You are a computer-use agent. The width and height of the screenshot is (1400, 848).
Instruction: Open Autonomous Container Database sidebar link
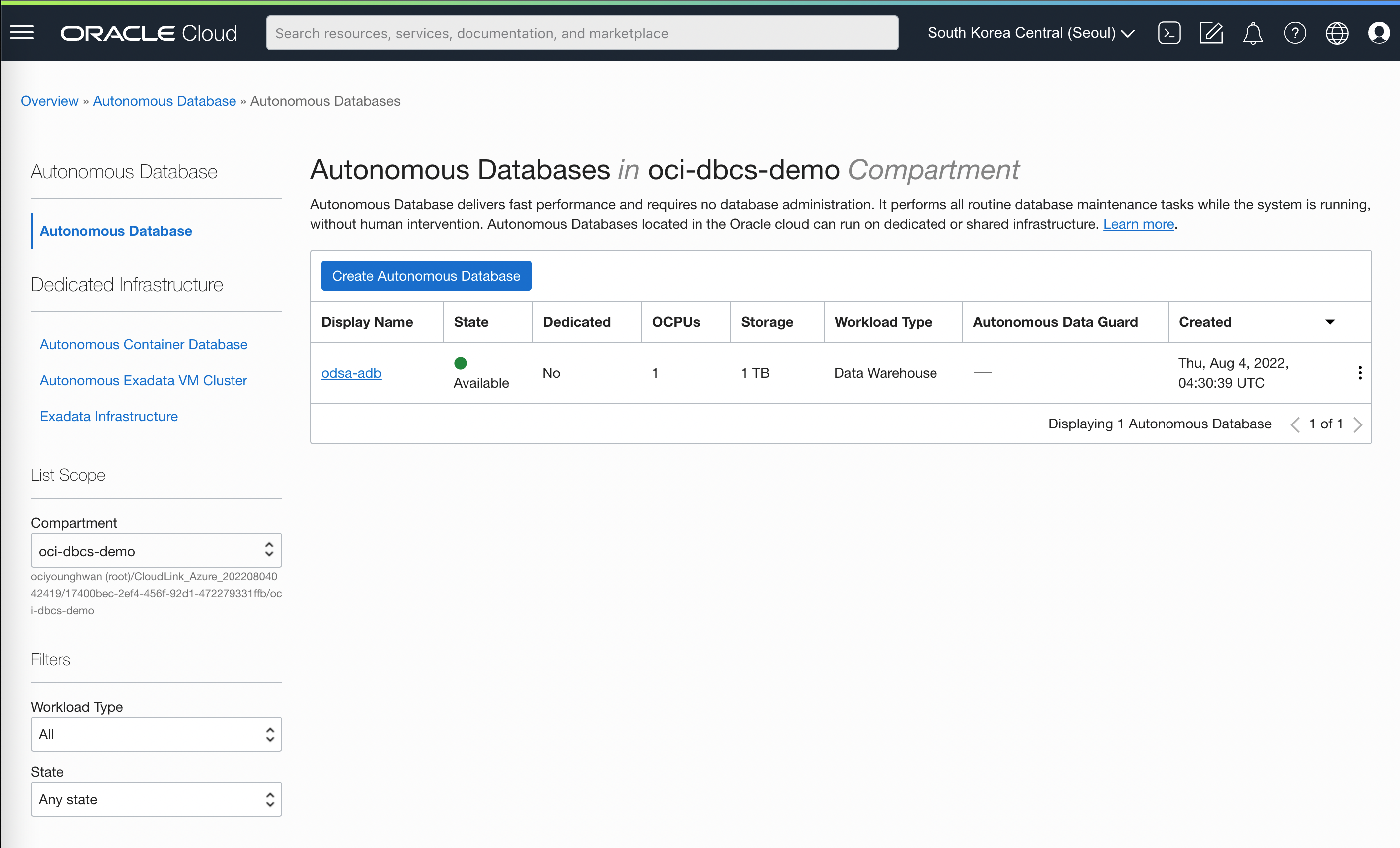click(143, 344)
